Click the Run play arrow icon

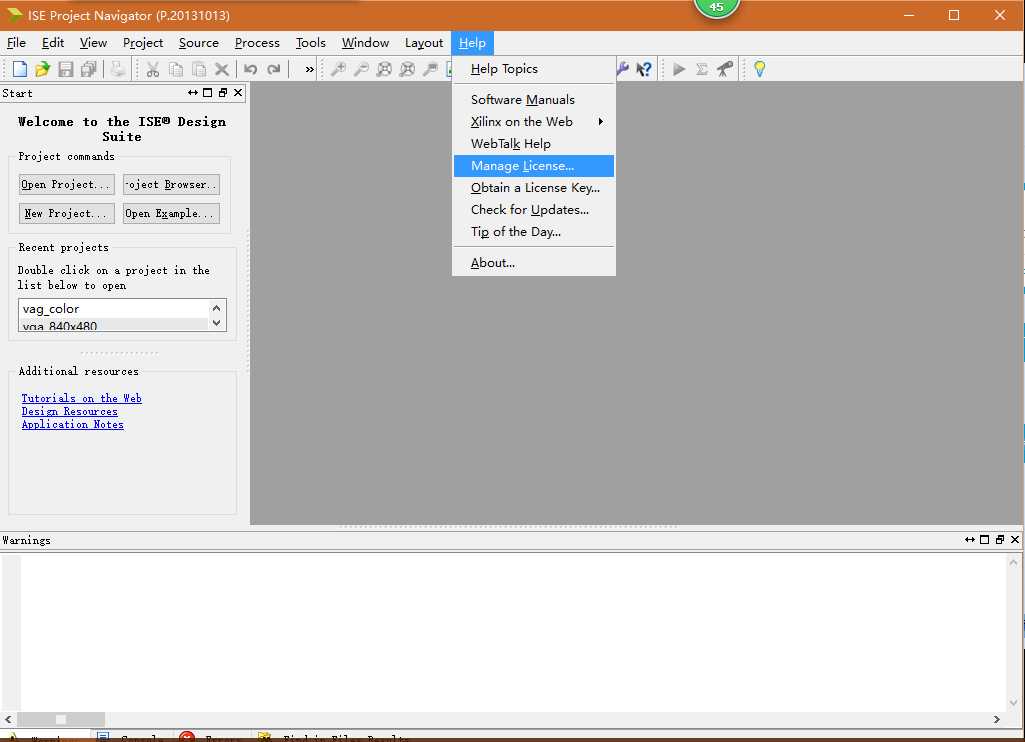[x=679, y=69]
